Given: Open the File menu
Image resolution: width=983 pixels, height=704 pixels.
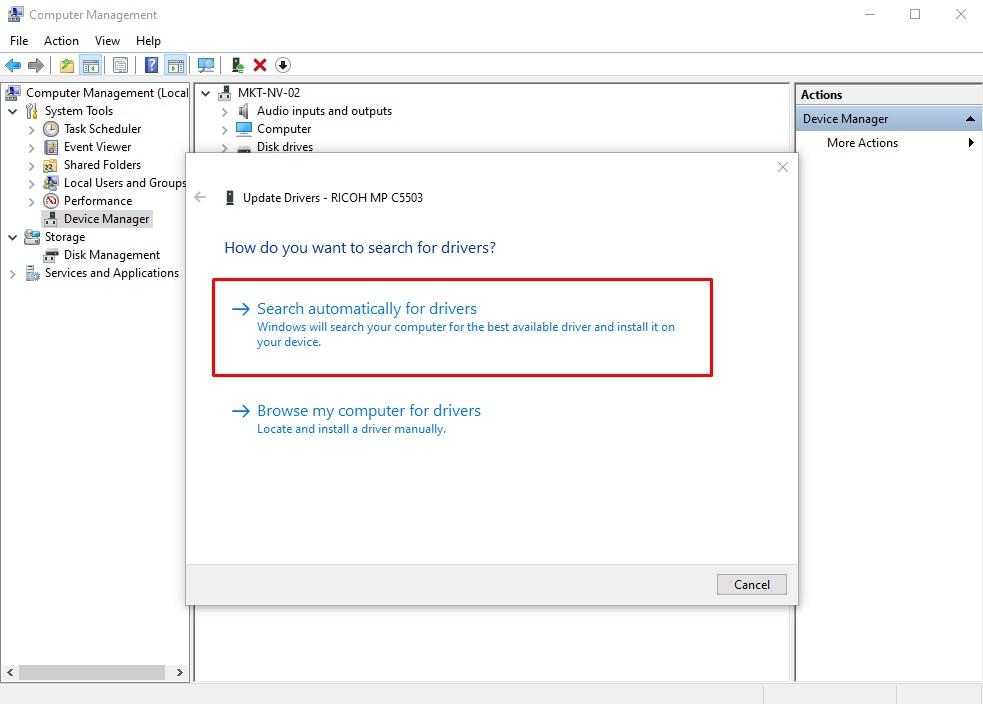Looking at the screenshot, I should click(19, 41).
